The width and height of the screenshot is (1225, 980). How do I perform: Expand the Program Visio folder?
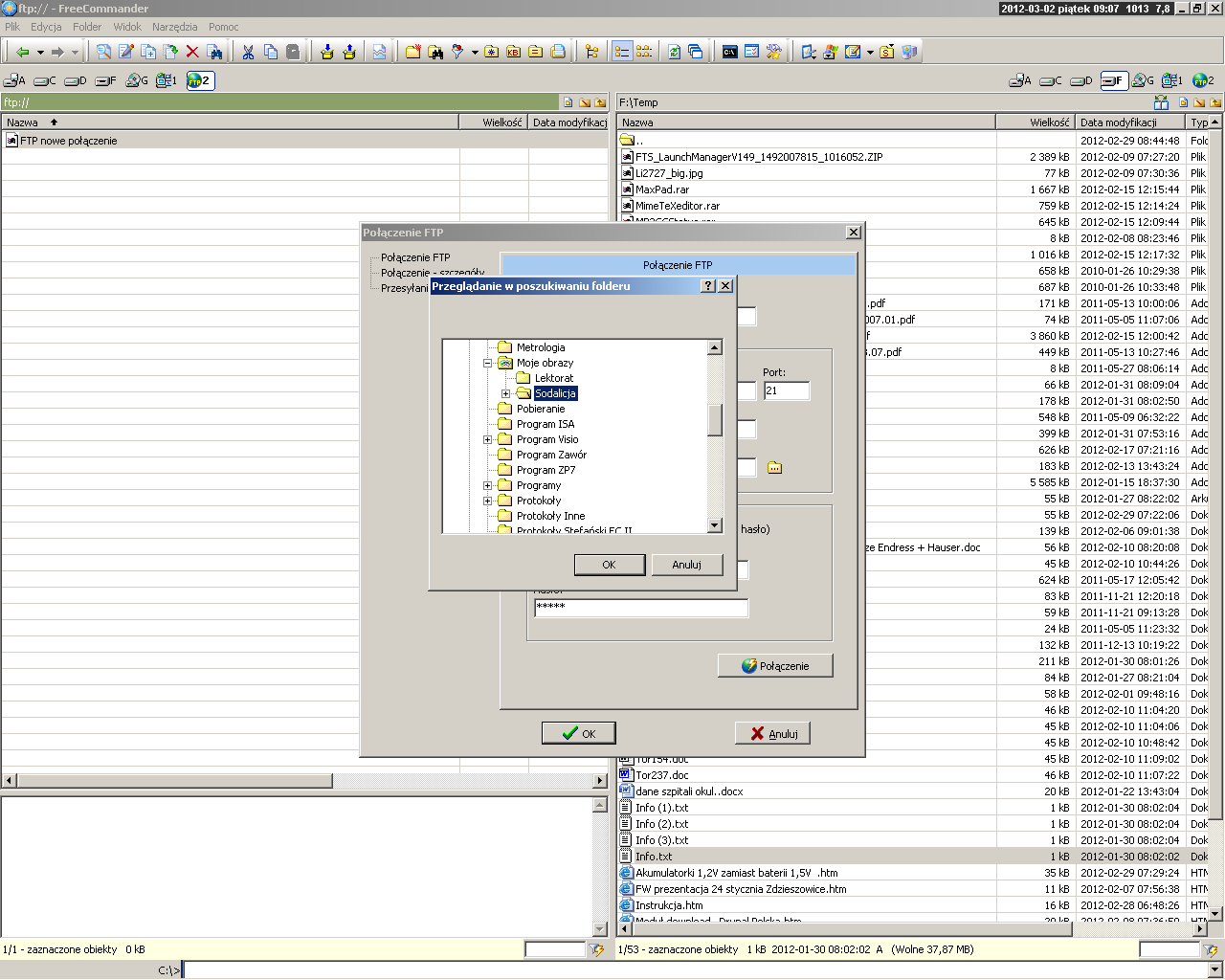487,439
